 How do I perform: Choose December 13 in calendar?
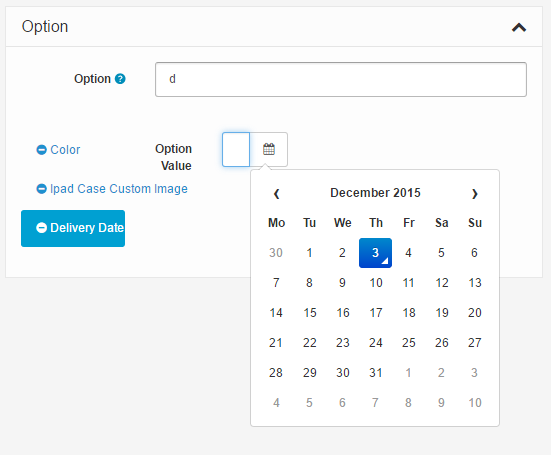(474, 283)
